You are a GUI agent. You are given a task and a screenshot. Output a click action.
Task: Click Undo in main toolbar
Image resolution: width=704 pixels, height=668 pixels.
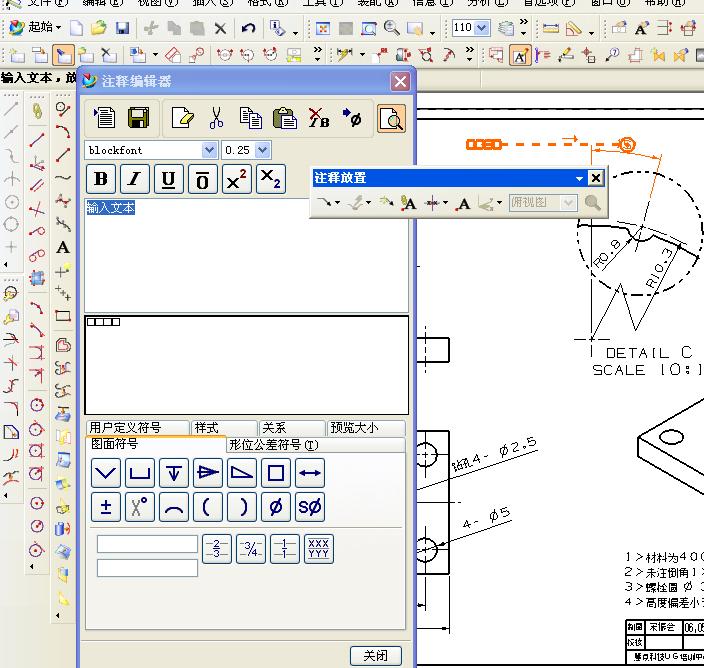click(248, 28)
